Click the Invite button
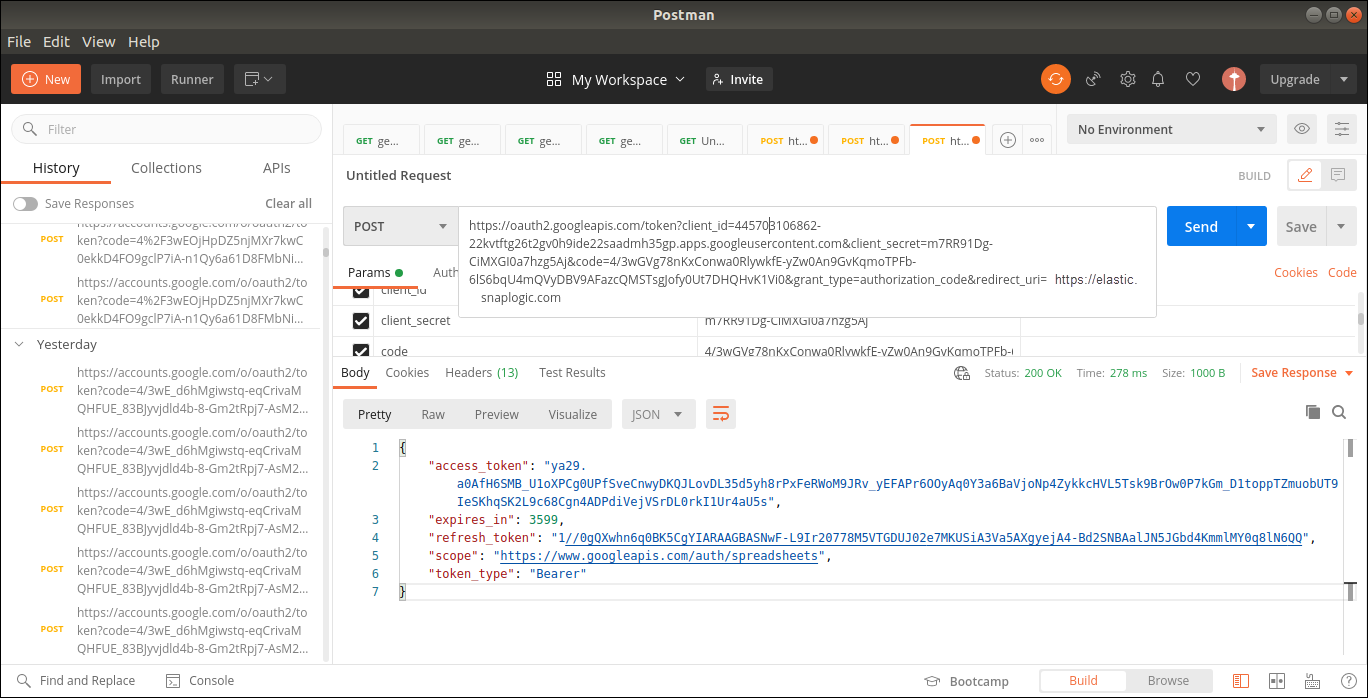The height and width of the screenshot is (698, 1368). pos(739,79)
